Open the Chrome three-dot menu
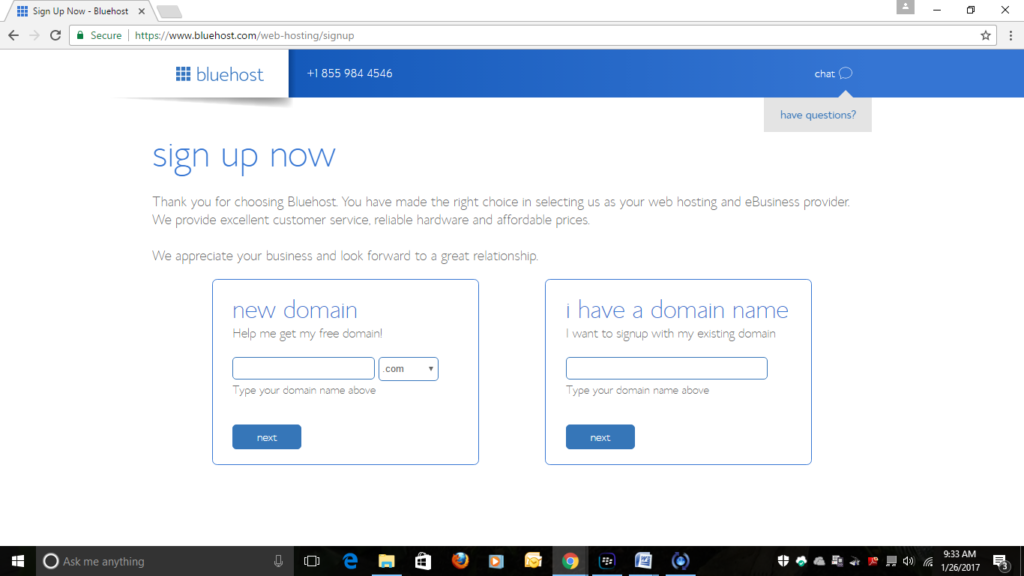The height and width of the screenshot is (576, 1024). pos(1009,35)
